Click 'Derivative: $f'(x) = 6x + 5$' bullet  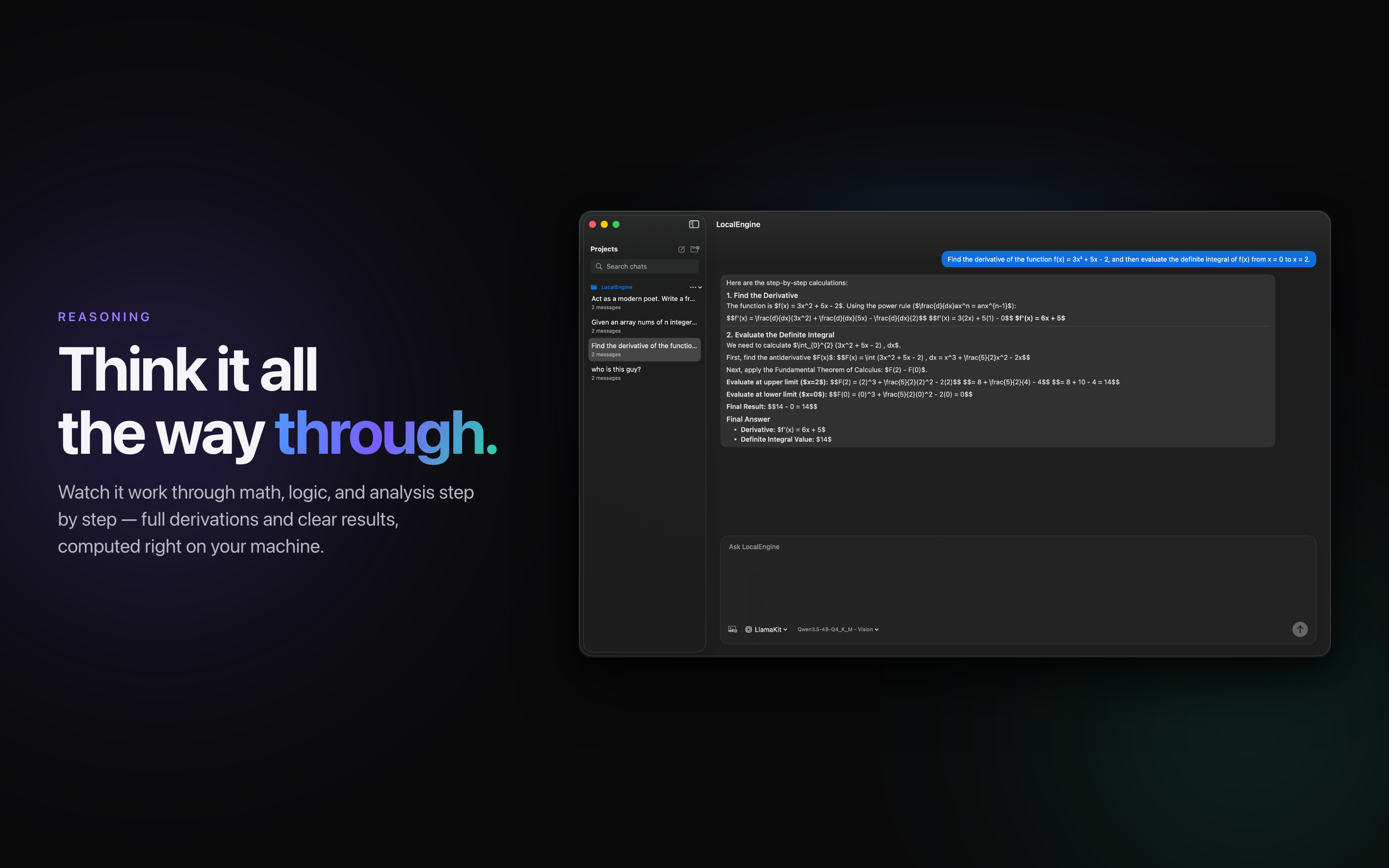[x=782, y=429]
